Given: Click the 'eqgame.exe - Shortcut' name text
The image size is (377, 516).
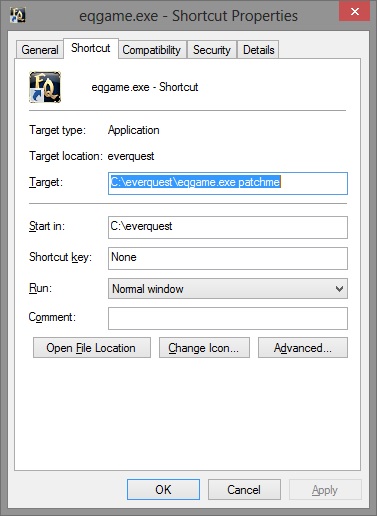Looking at the screenshot, I should (145, 87).
